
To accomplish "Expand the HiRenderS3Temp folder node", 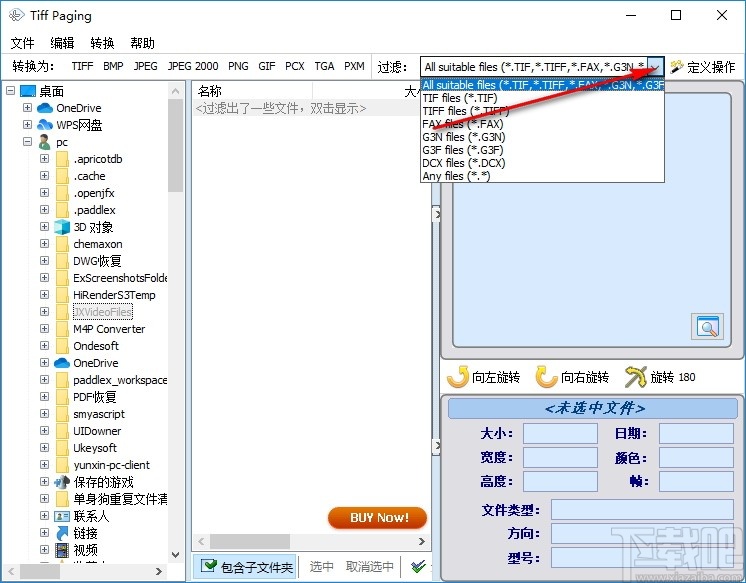I will (44, 295).
